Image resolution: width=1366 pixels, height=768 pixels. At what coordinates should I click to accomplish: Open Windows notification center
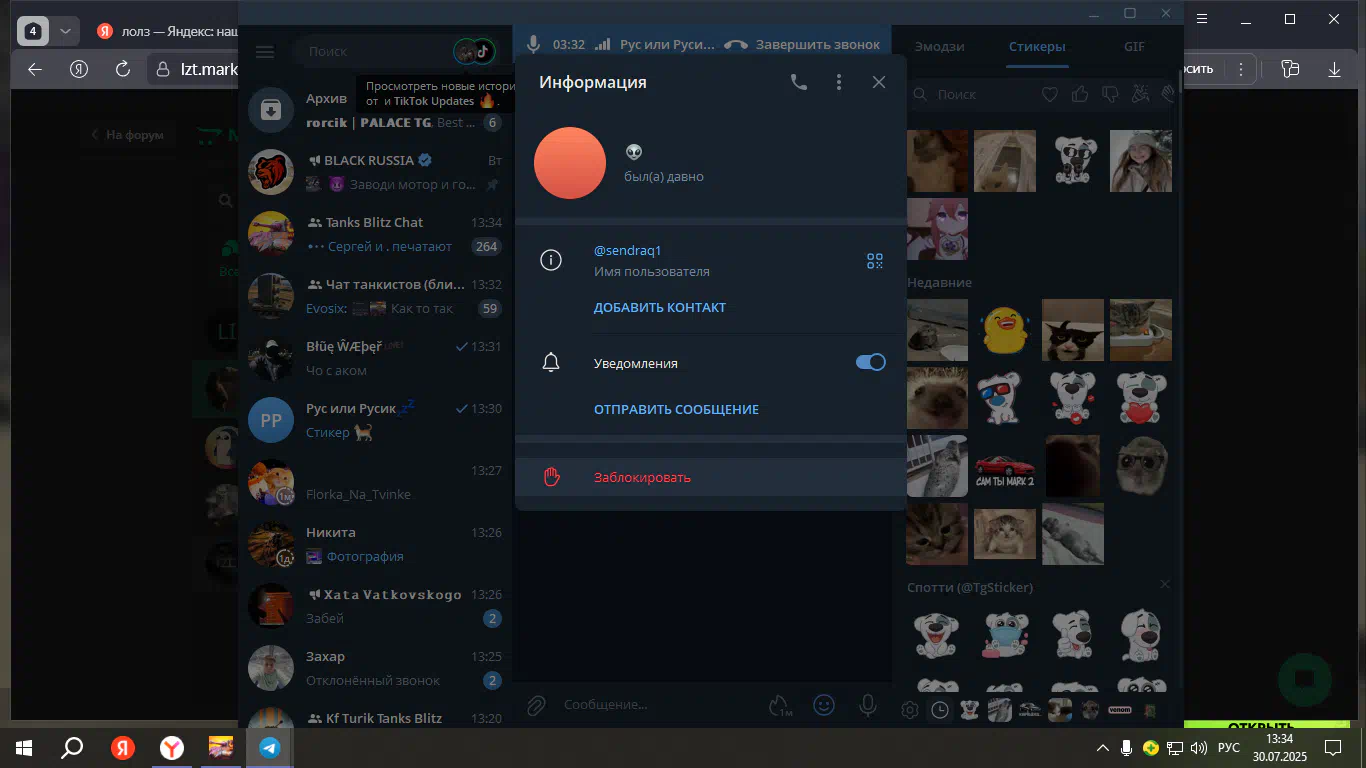pos(1333,747)
